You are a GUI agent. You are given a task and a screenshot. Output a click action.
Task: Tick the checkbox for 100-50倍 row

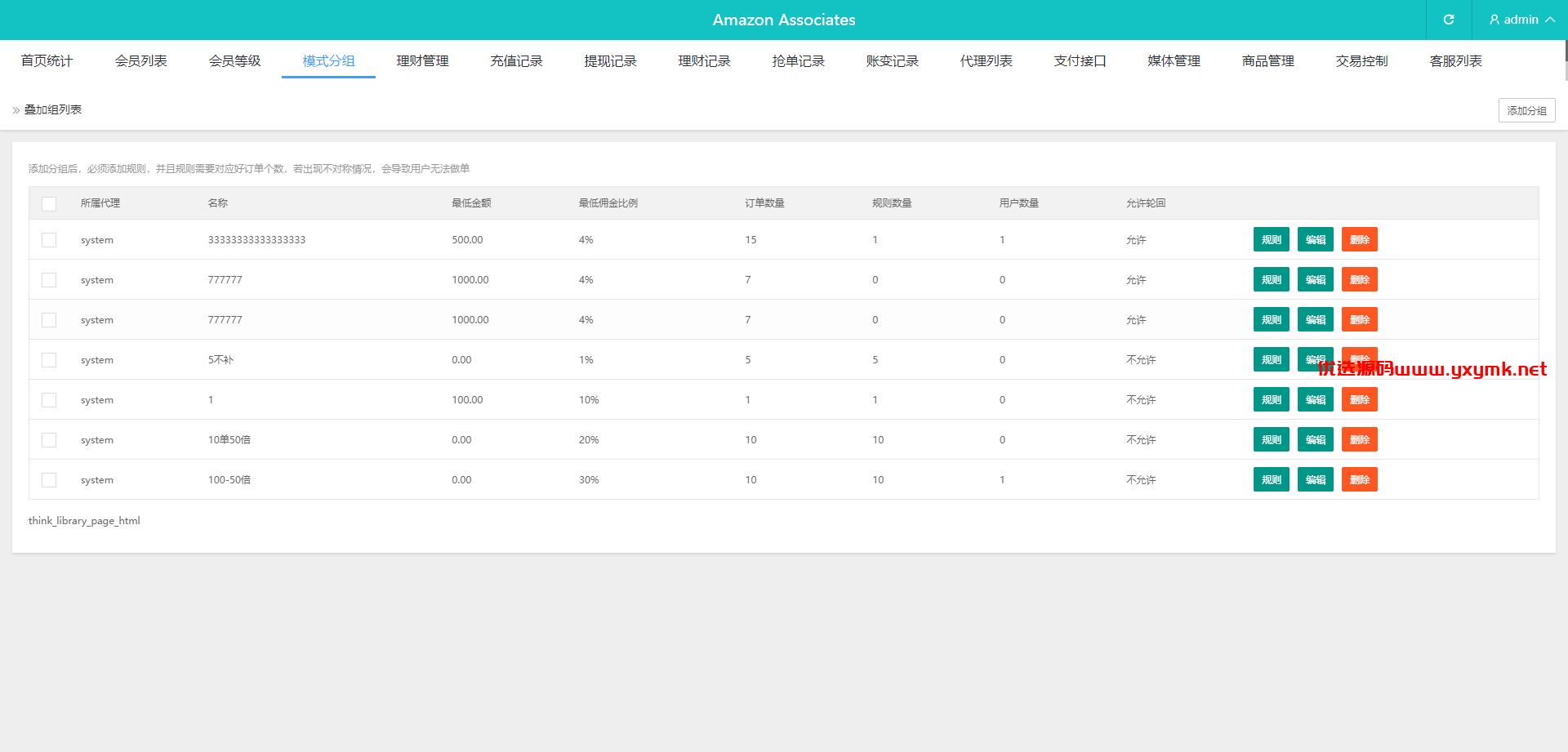click(49, 480)
